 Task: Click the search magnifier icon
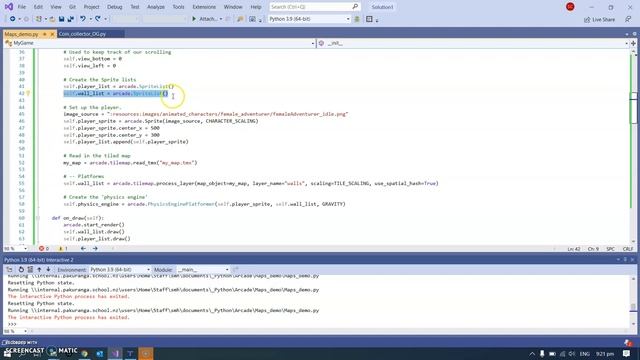point(355,7)
